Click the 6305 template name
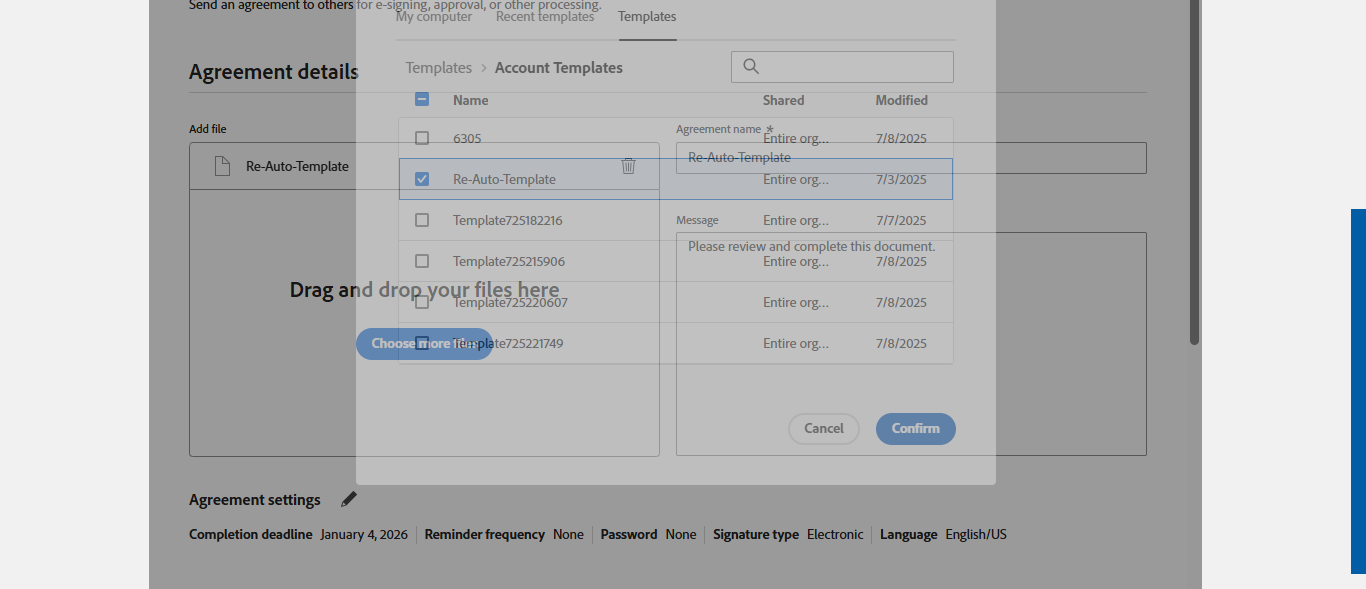The image size is (1366, 589). coord(467,139)
